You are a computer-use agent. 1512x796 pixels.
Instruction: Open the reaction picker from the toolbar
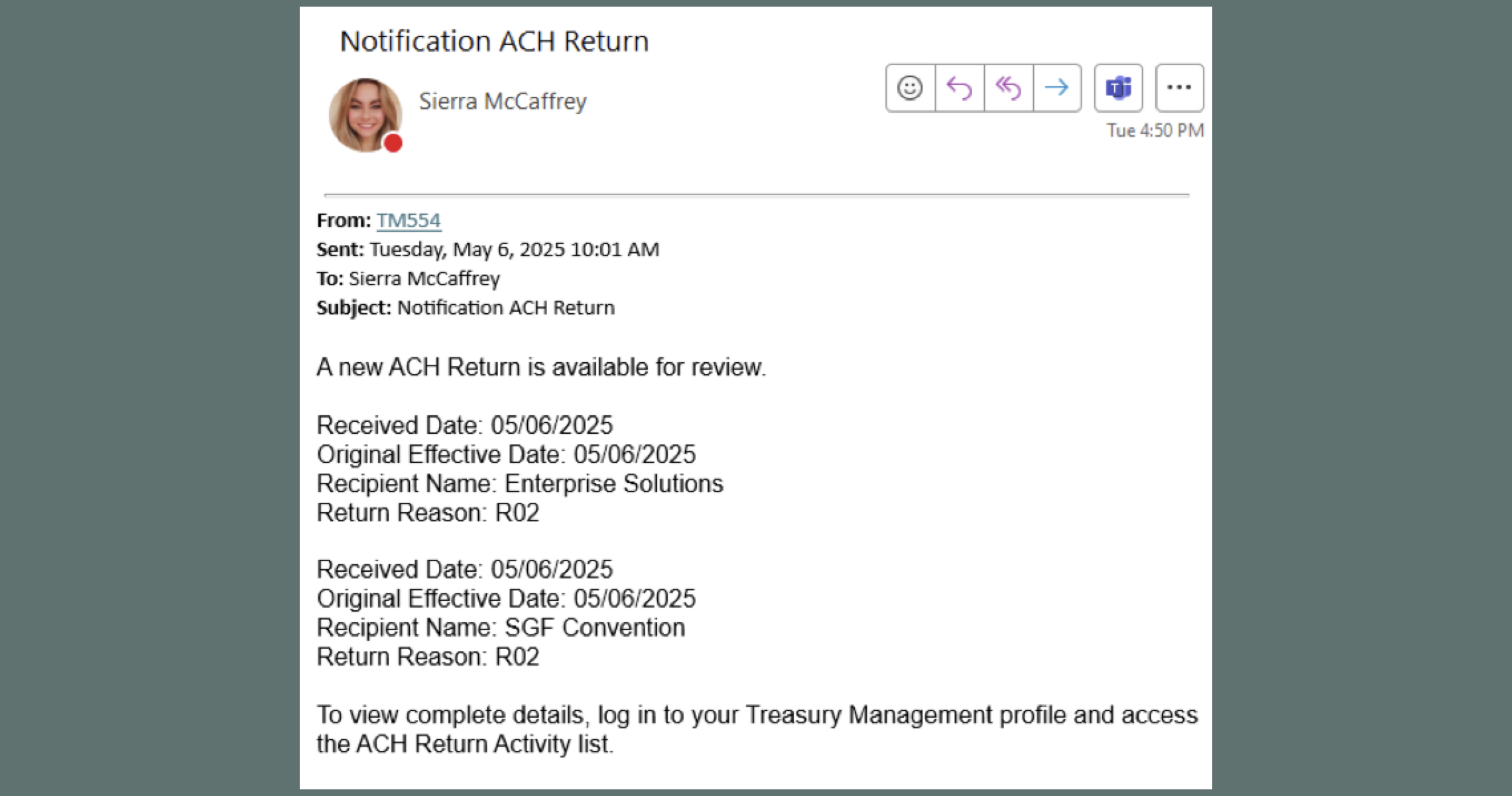(x=911, y=88)
